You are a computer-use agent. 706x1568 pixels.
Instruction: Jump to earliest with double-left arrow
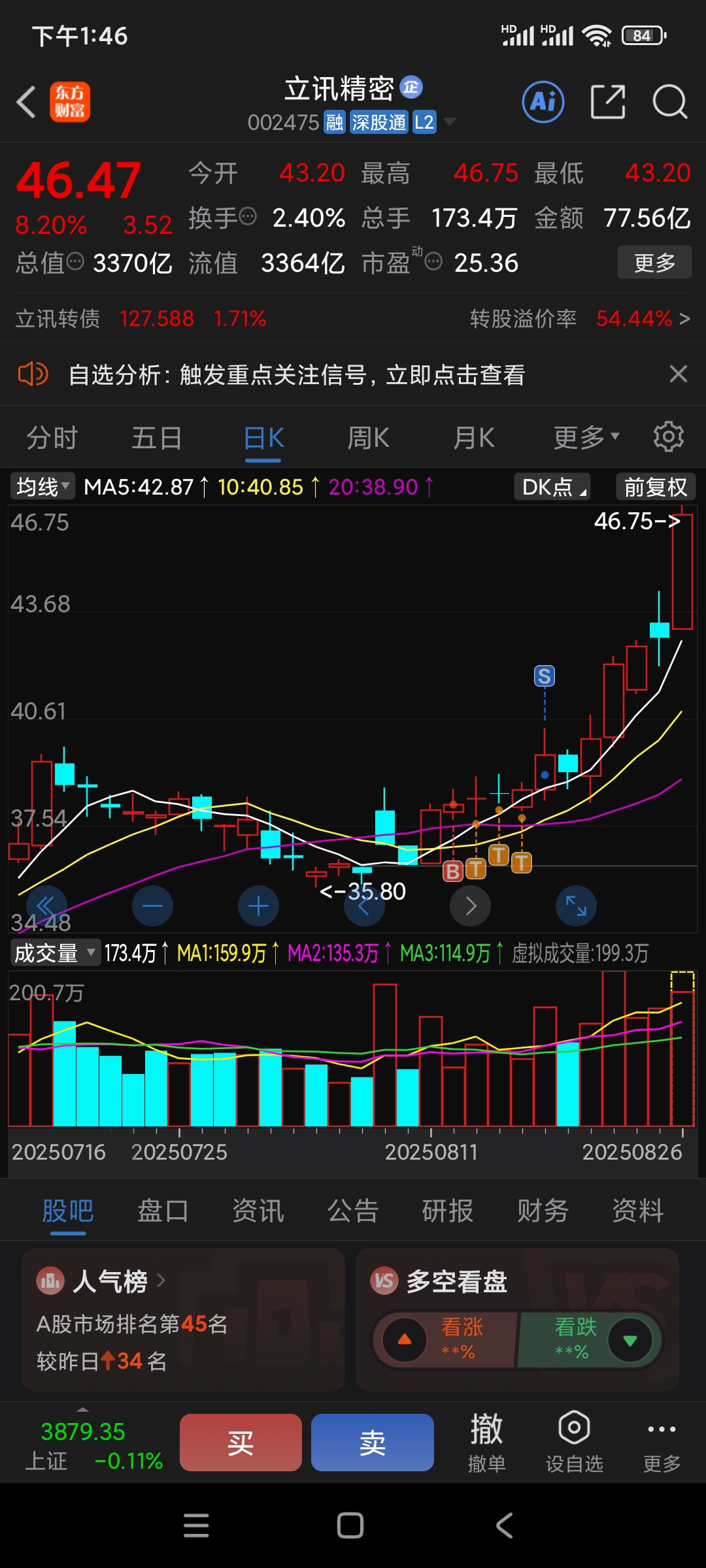coord(46,906)
